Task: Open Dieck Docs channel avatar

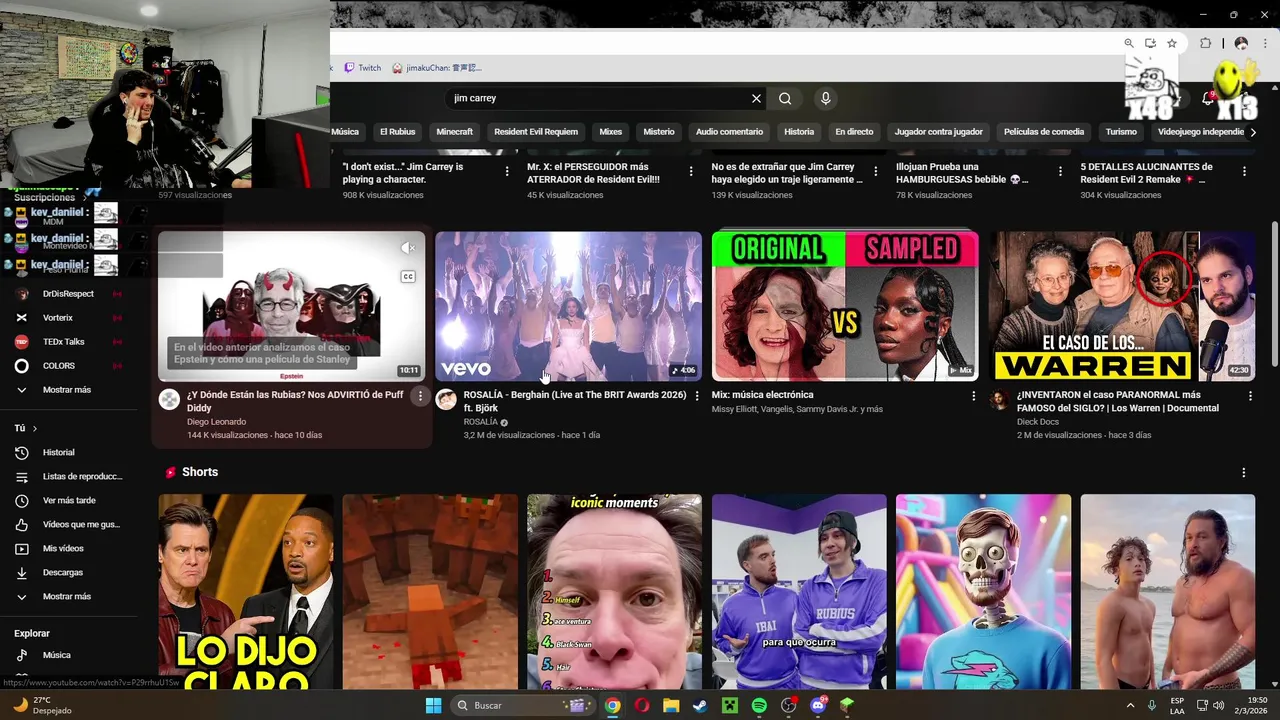Action: [999, 400]
